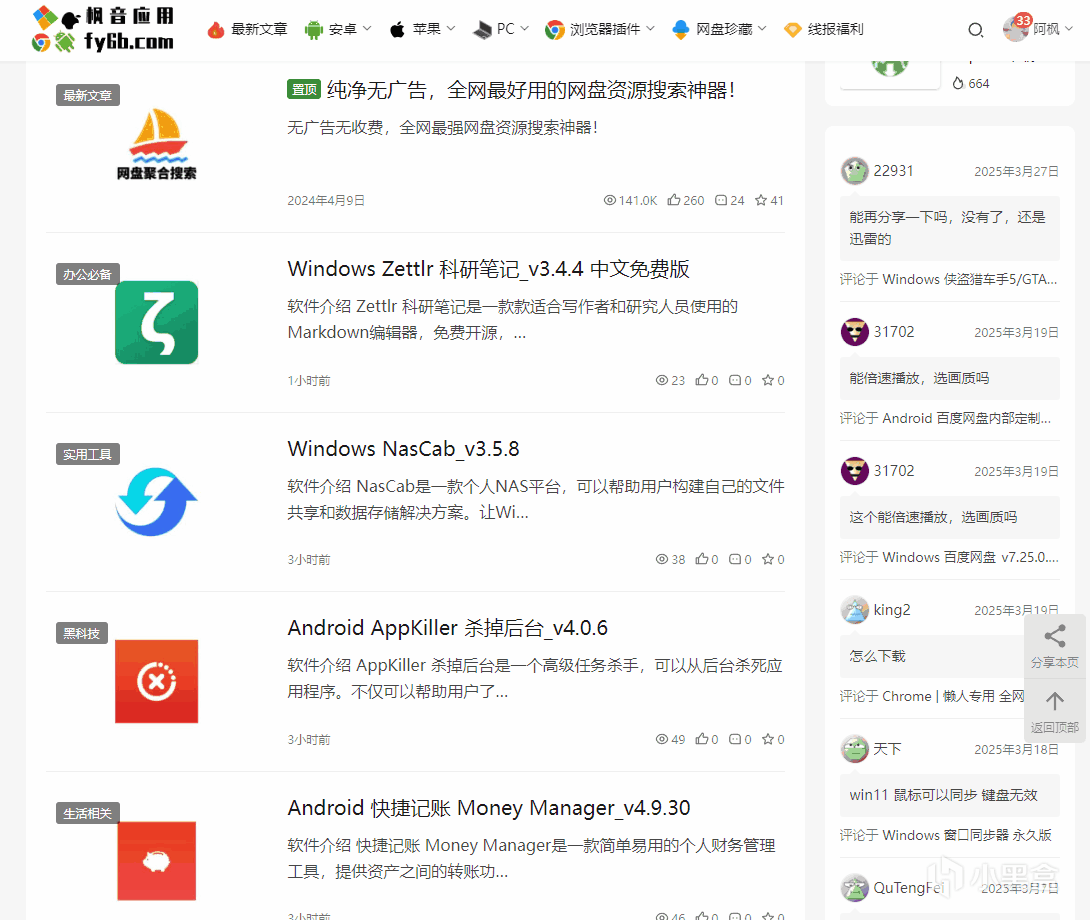Screen dimensions: 1090x920
Task: Open comment link 评论于 Windows 窗口同步器 永久版
Action: tap(945, 835)
